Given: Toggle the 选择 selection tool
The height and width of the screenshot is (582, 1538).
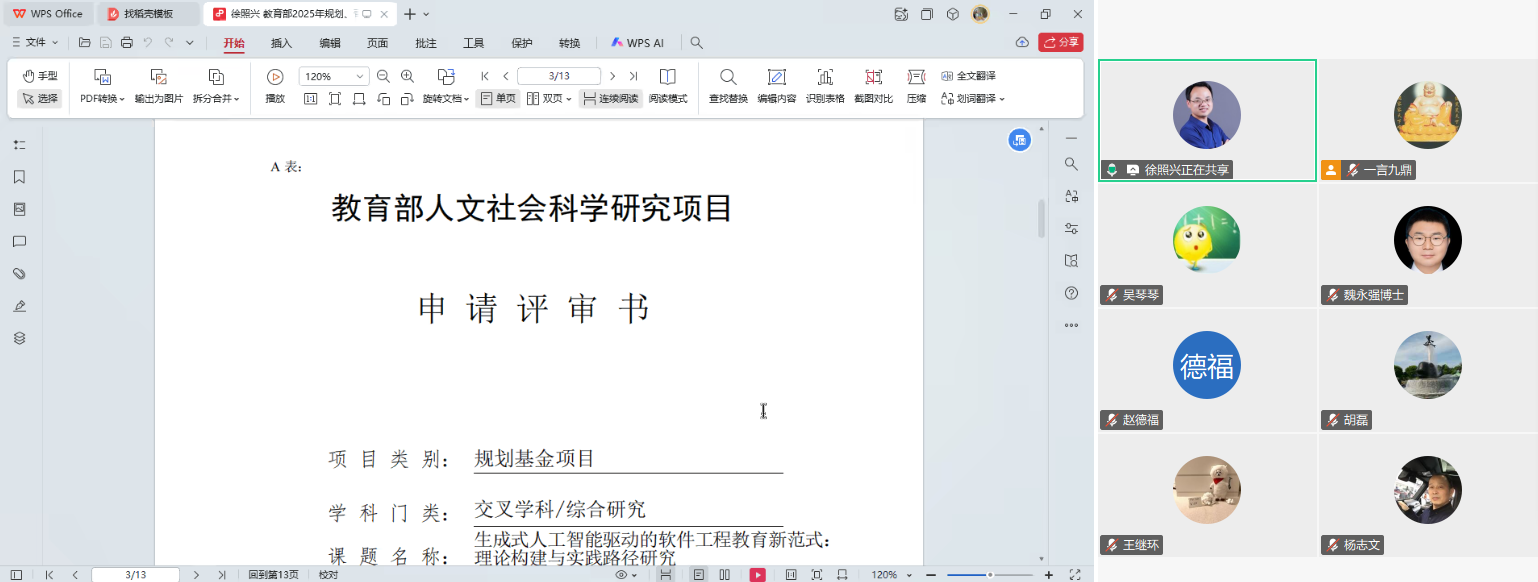Looking at the screenshot, I should [x=39, y=99].
